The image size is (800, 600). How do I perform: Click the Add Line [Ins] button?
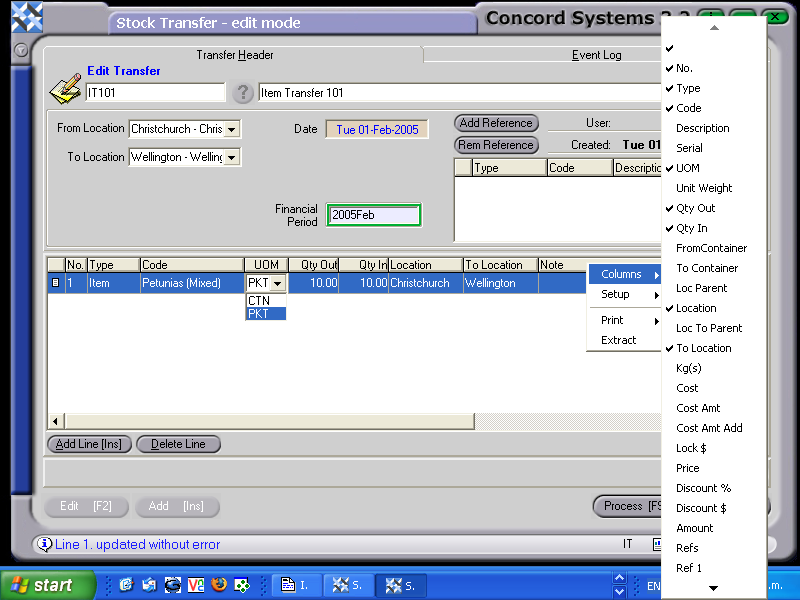(x=88, y=444)
